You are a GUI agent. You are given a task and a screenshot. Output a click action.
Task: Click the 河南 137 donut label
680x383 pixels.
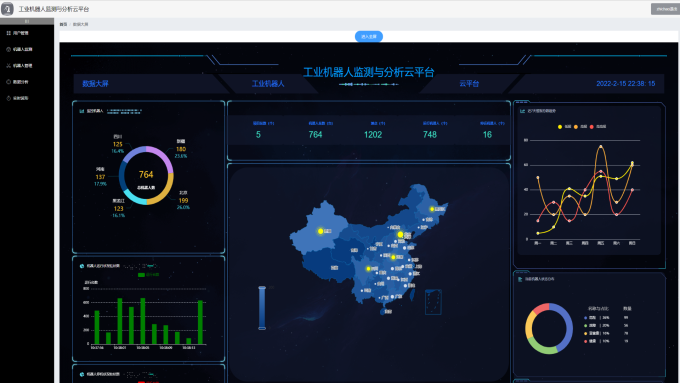click(x=100, y=177)
